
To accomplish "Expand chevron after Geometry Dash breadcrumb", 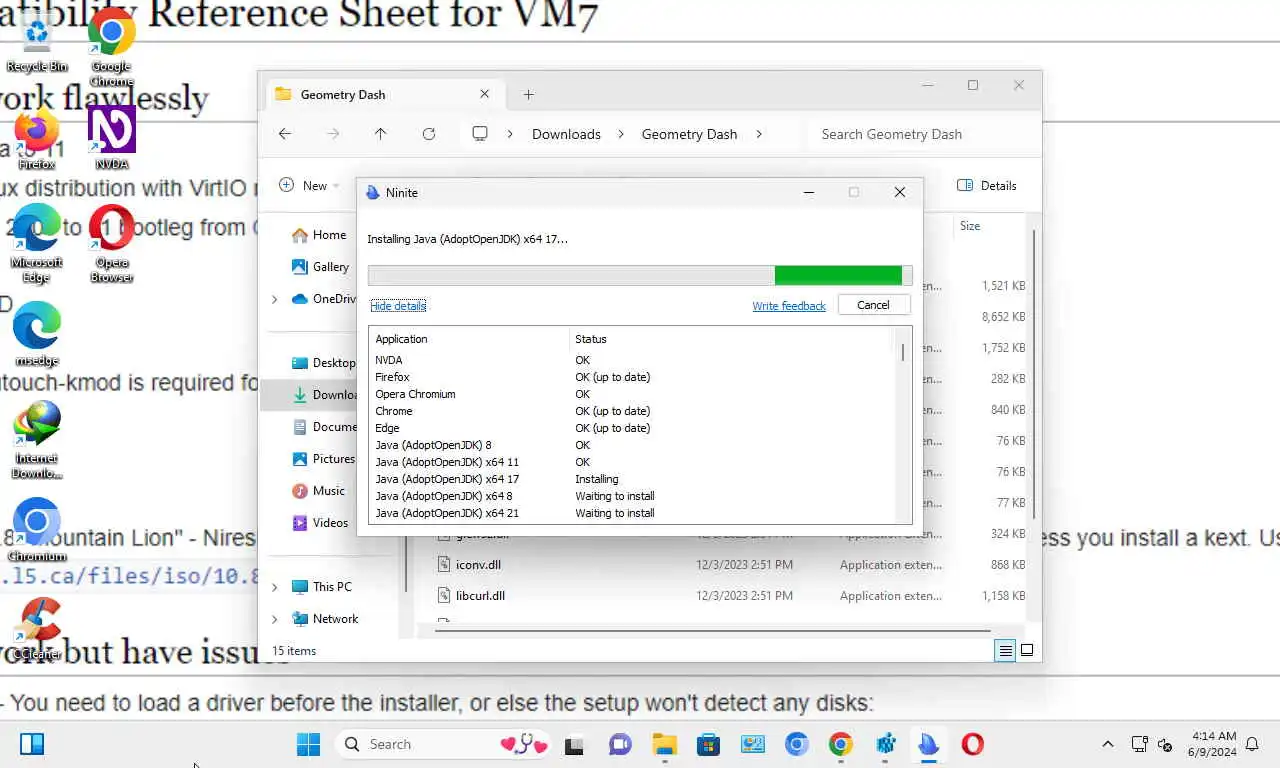I will click(759, 134).
